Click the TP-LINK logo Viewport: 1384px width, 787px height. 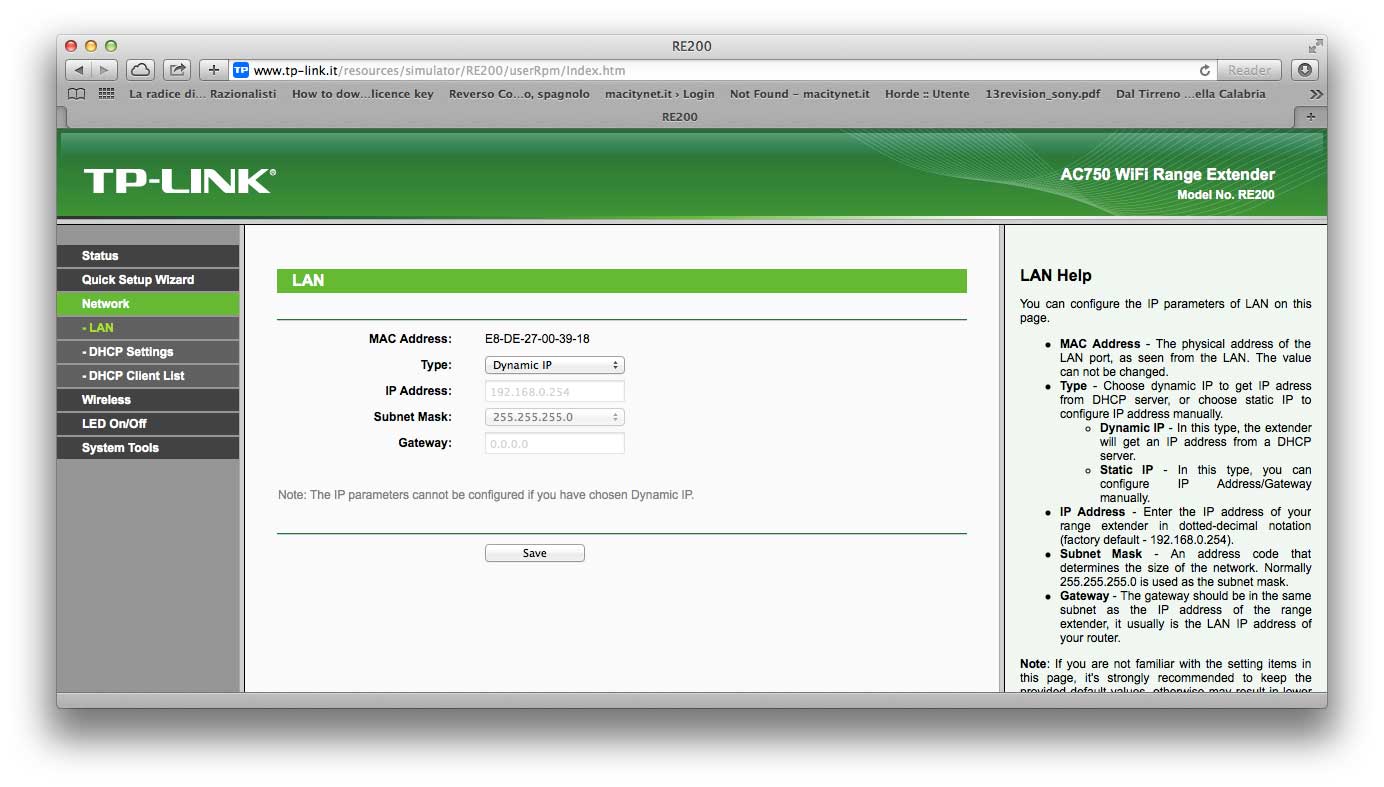click(179, 181)
